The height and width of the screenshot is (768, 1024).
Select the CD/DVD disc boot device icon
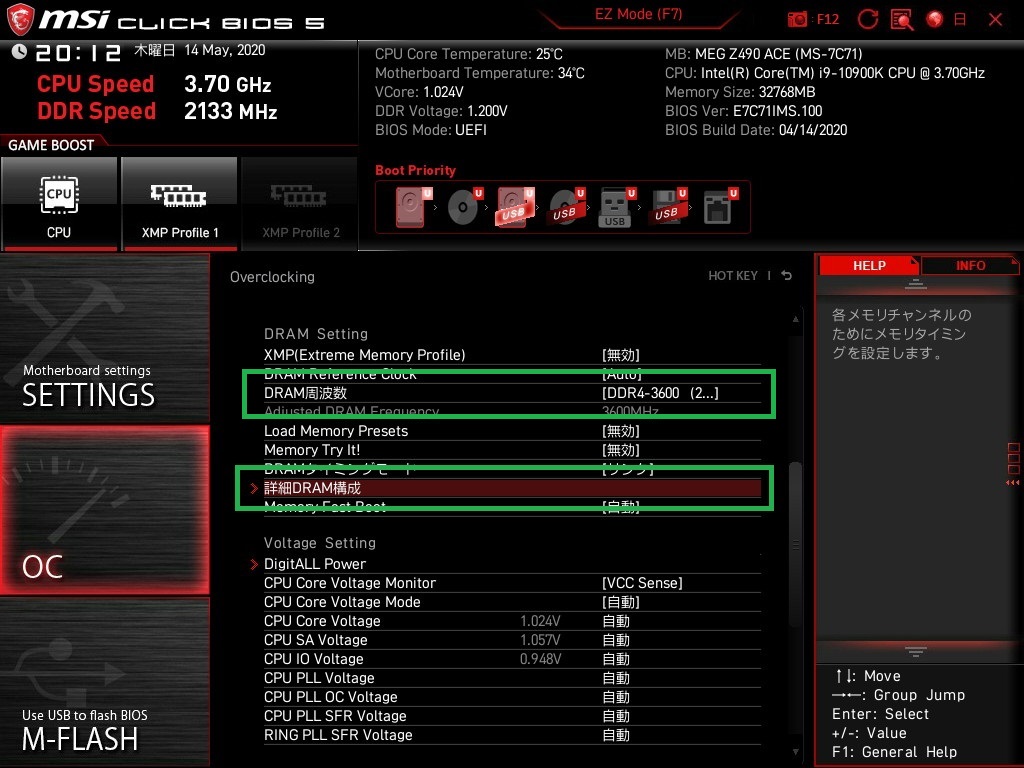pyautogui.click(x=464, y=207)
